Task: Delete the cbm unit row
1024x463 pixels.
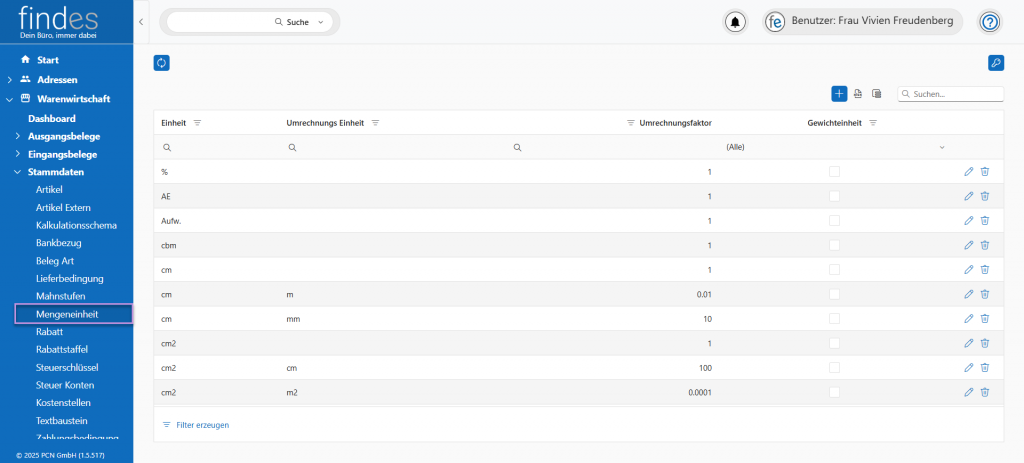Action: point(985,245)
